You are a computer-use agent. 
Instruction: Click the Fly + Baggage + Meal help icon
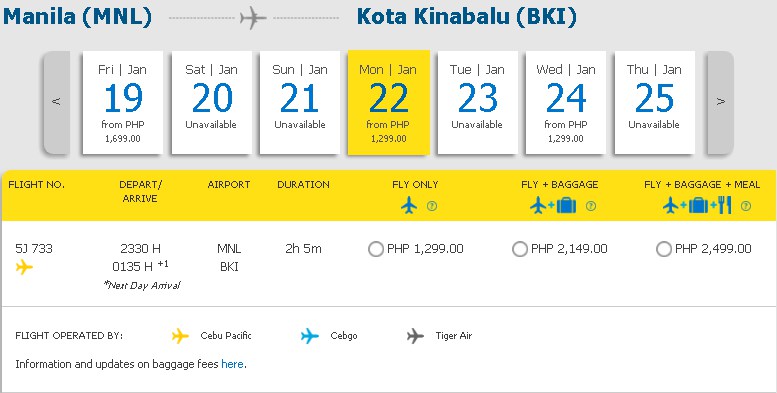745,206
